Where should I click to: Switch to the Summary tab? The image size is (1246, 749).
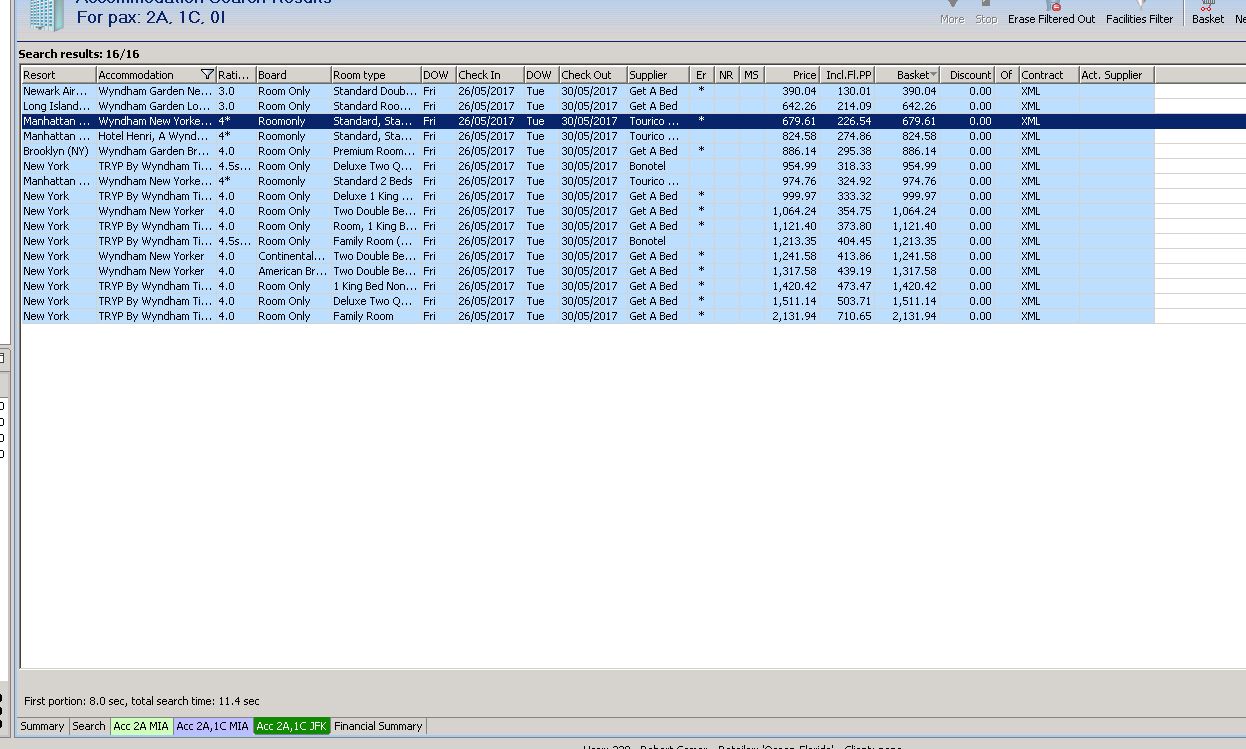point(43,726)
